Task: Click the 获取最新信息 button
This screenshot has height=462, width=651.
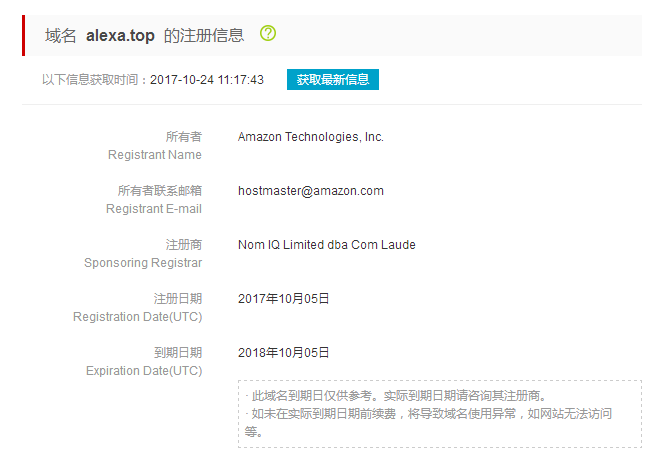Action: 333,79
